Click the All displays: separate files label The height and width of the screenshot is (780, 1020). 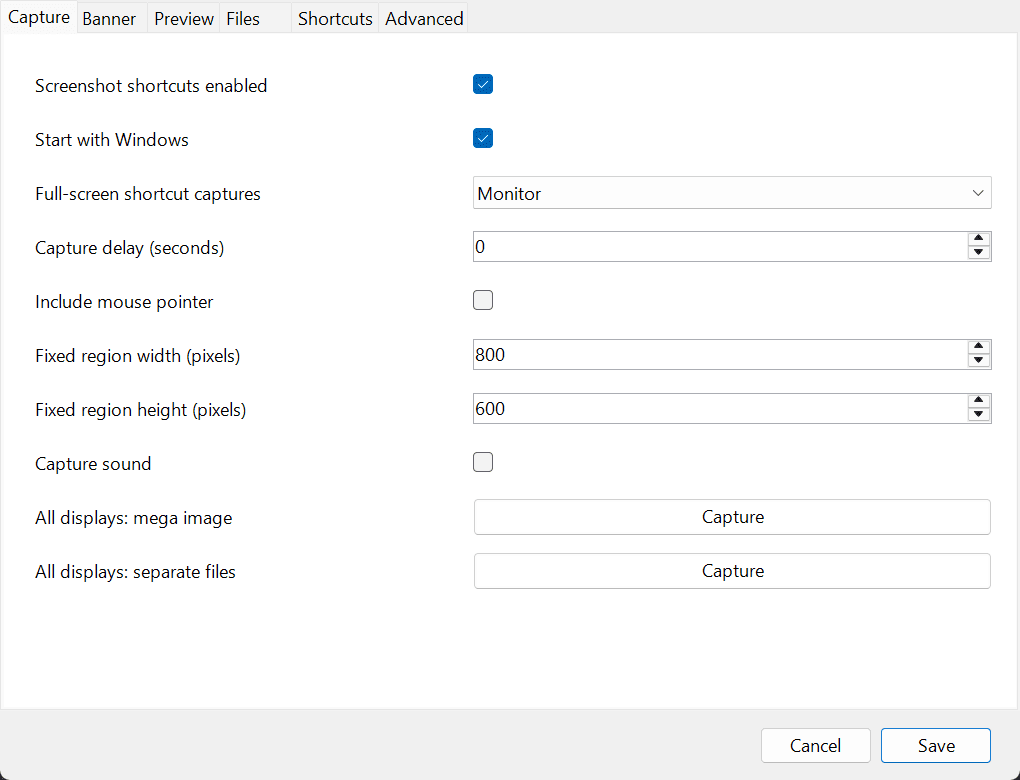(x=135, y=572)
